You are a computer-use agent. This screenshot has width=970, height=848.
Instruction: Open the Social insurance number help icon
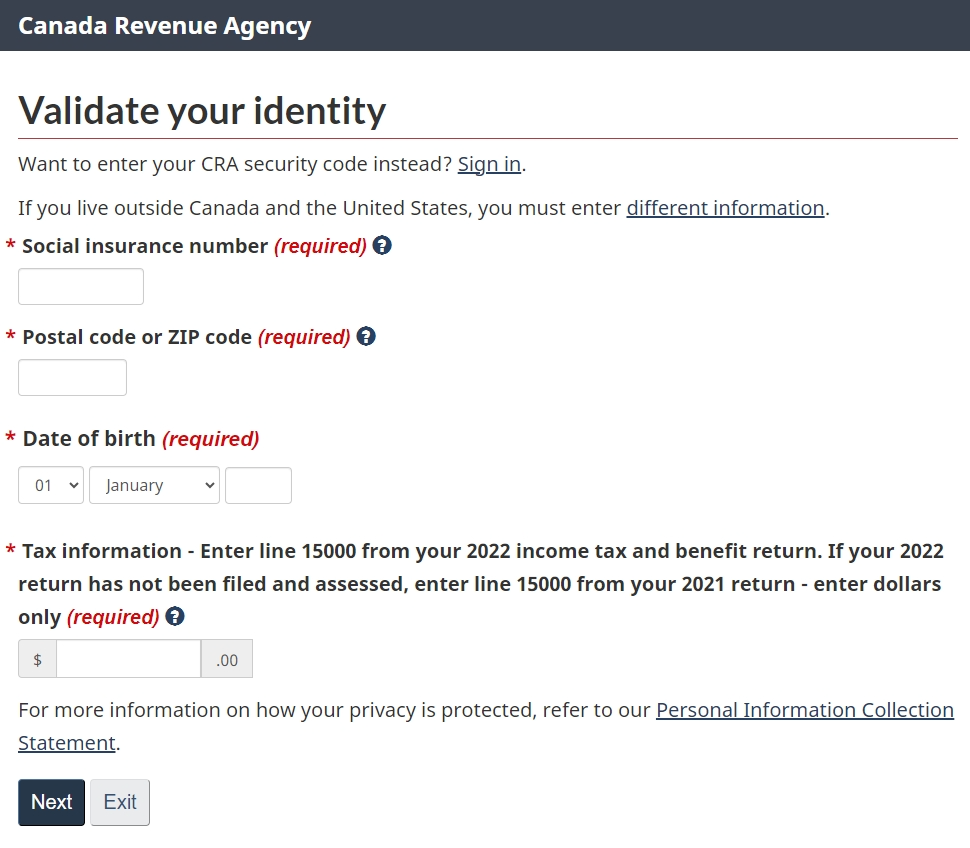click(x=382, y=246)
